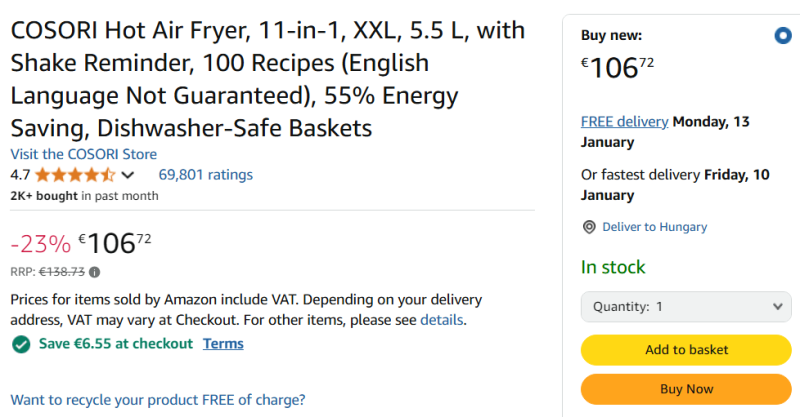Expand the rating breakdown chevron
Image resolution: width=800 pixels, height=417 pixels.
[128, 175]
